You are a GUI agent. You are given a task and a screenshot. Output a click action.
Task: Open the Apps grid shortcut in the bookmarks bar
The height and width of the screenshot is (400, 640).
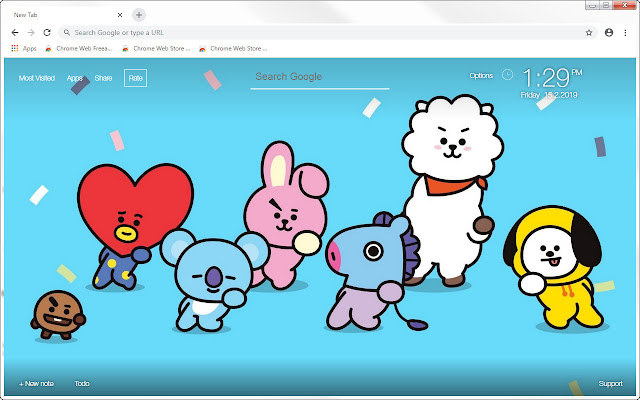24,49
